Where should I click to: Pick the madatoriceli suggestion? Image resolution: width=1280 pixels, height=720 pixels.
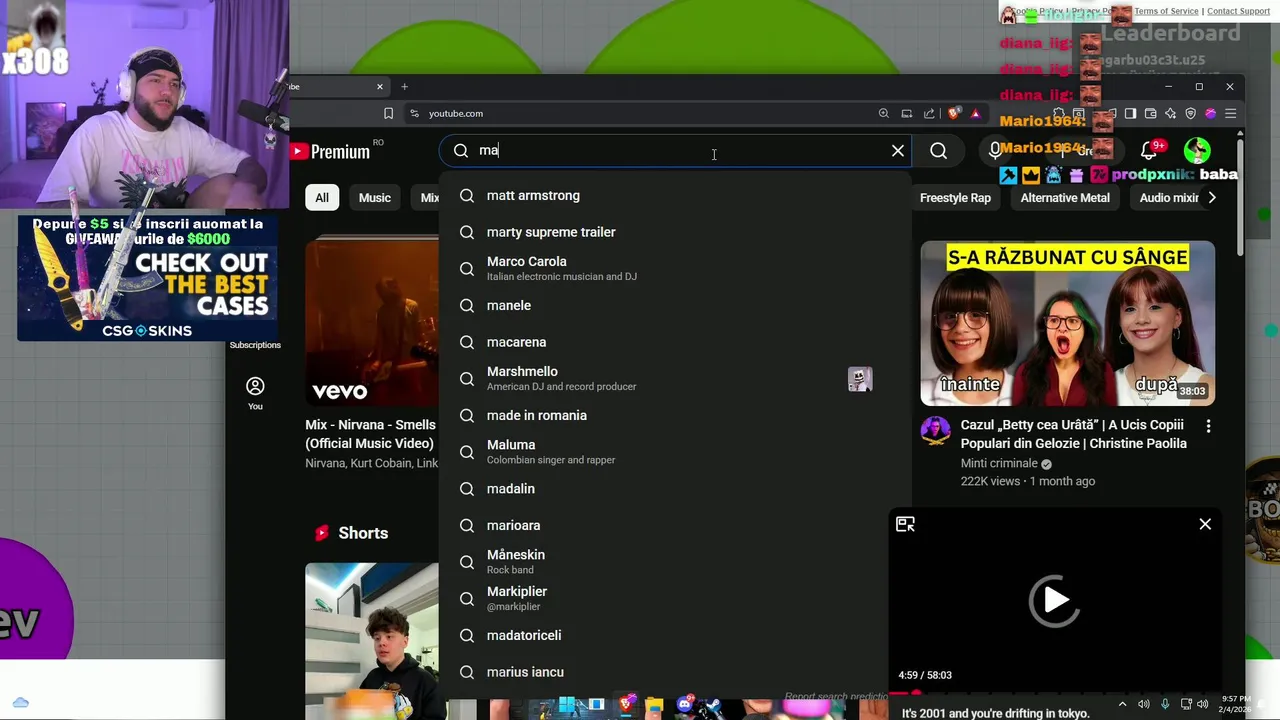tap(675, 635)
